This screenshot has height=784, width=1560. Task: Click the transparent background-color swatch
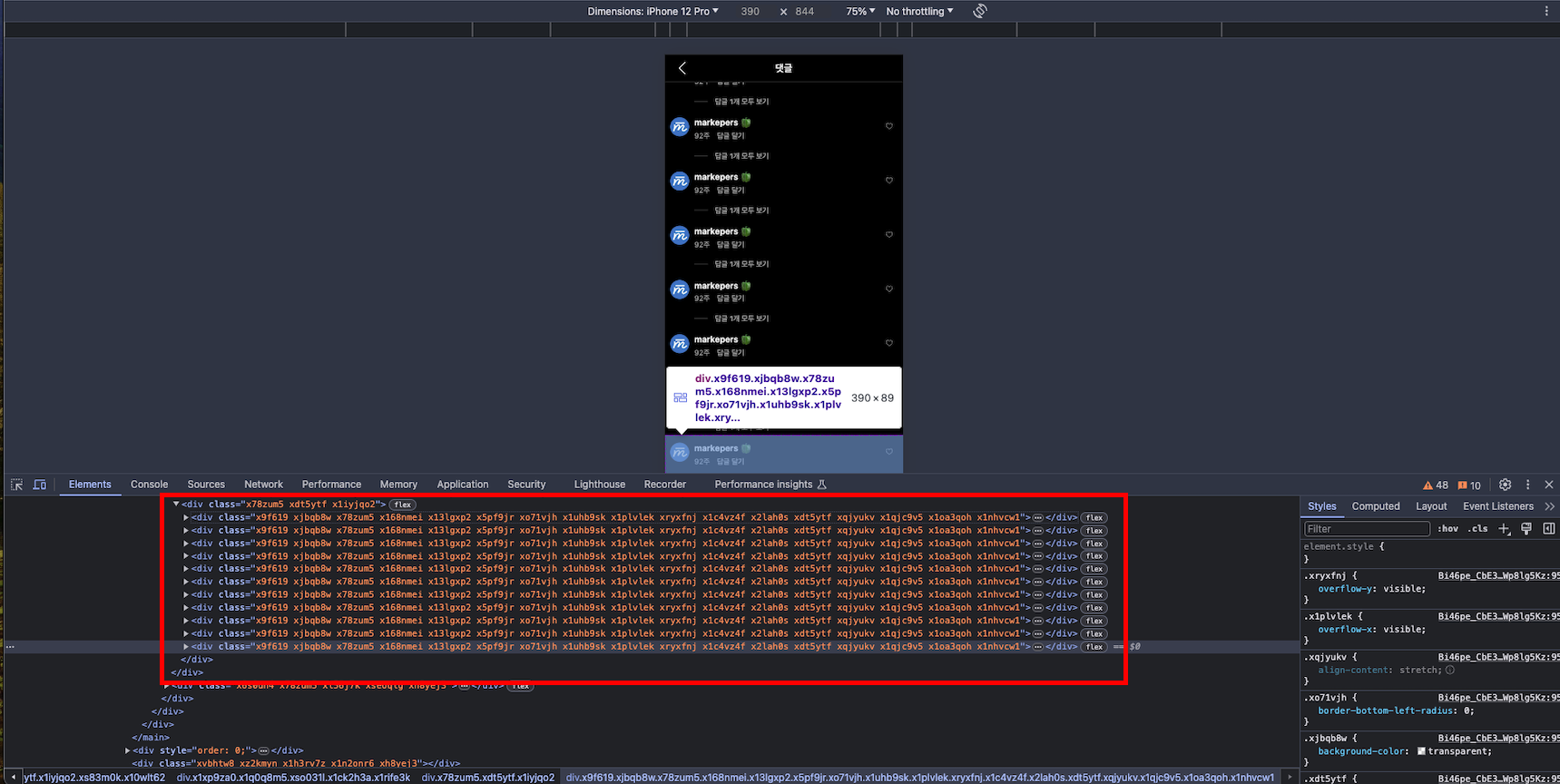1421,751
